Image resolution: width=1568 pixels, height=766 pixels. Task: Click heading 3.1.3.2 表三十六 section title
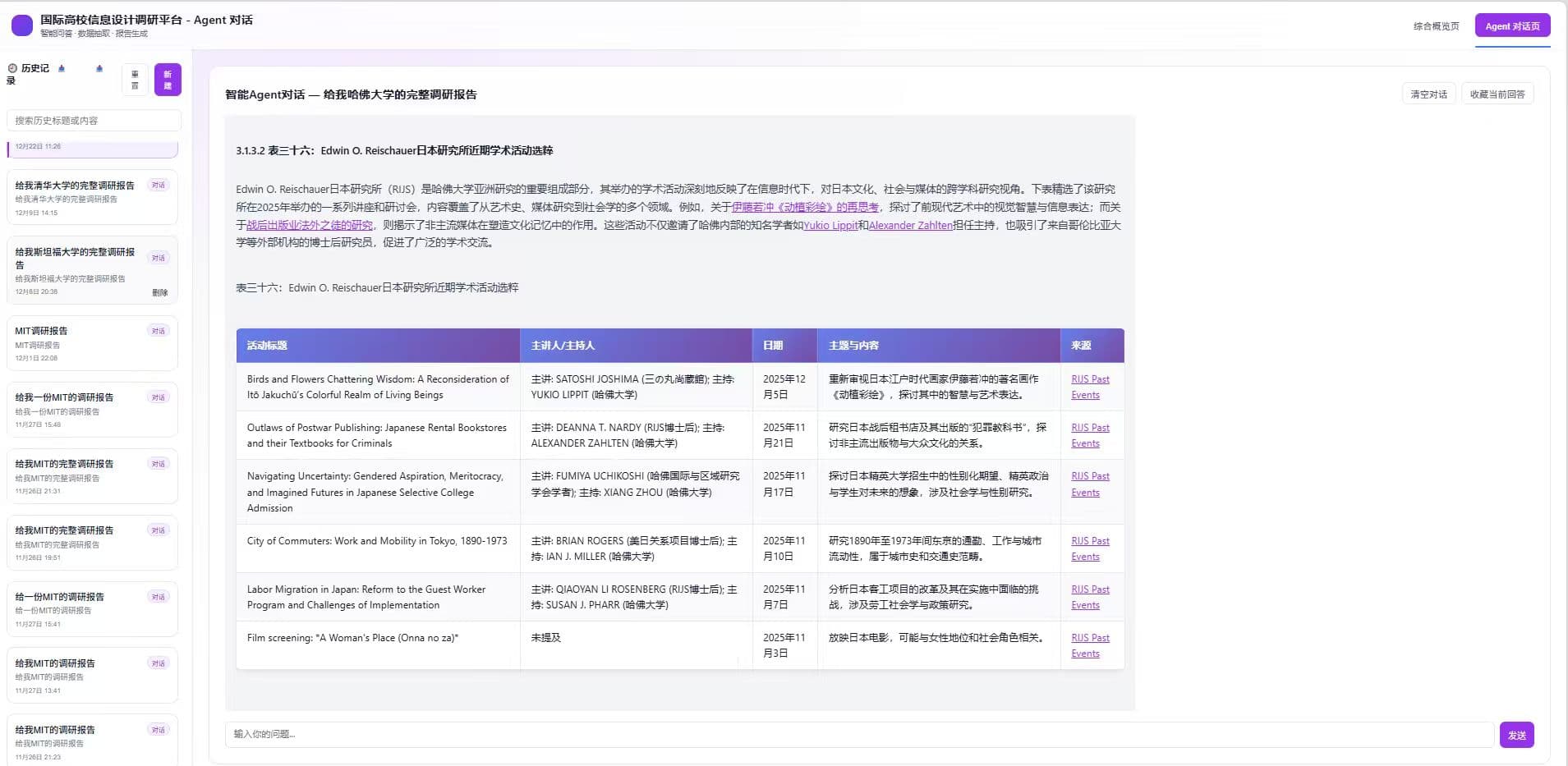pos(394,150)
